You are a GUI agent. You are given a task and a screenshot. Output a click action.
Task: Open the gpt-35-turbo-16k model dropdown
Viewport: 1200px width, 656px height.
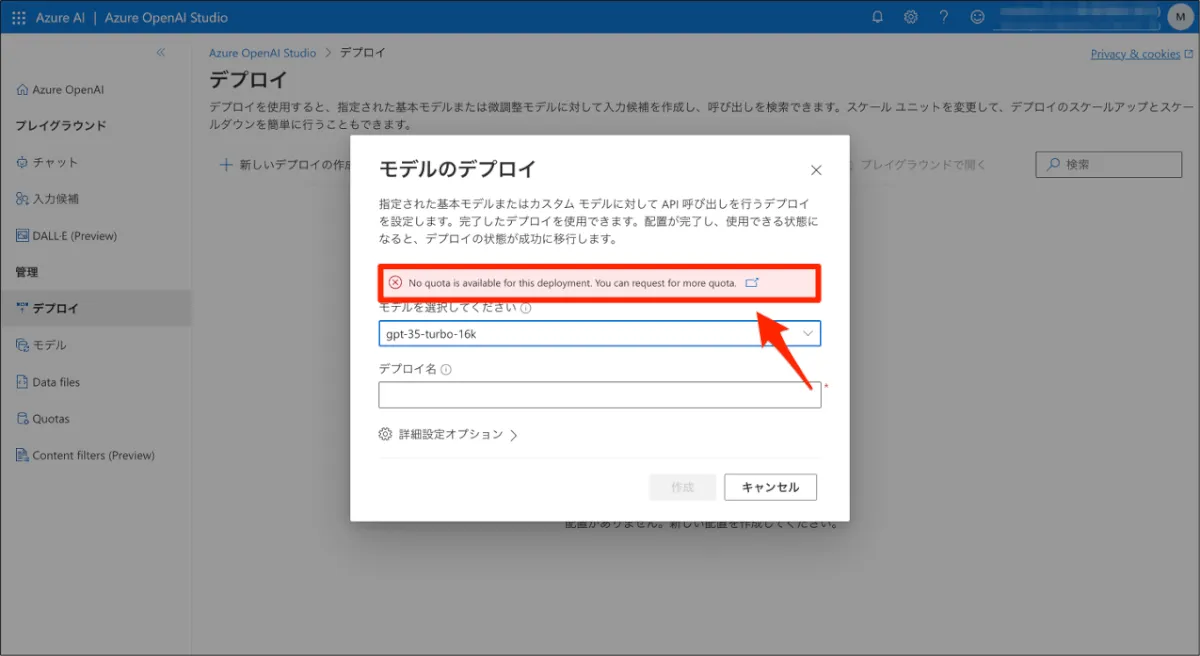[600, 333]
